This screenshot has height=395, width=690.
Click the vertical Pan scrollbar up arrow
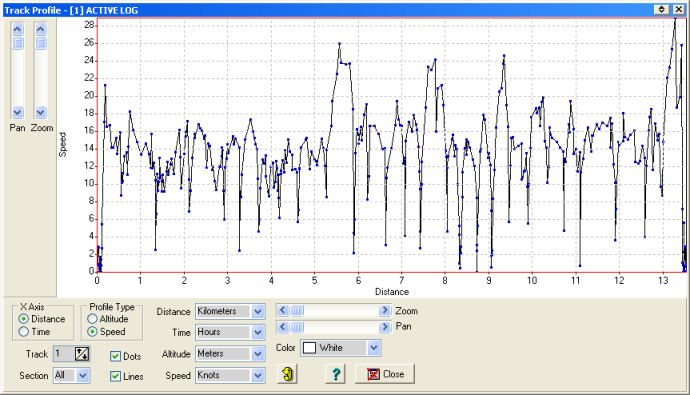click(x=17, y=29)
